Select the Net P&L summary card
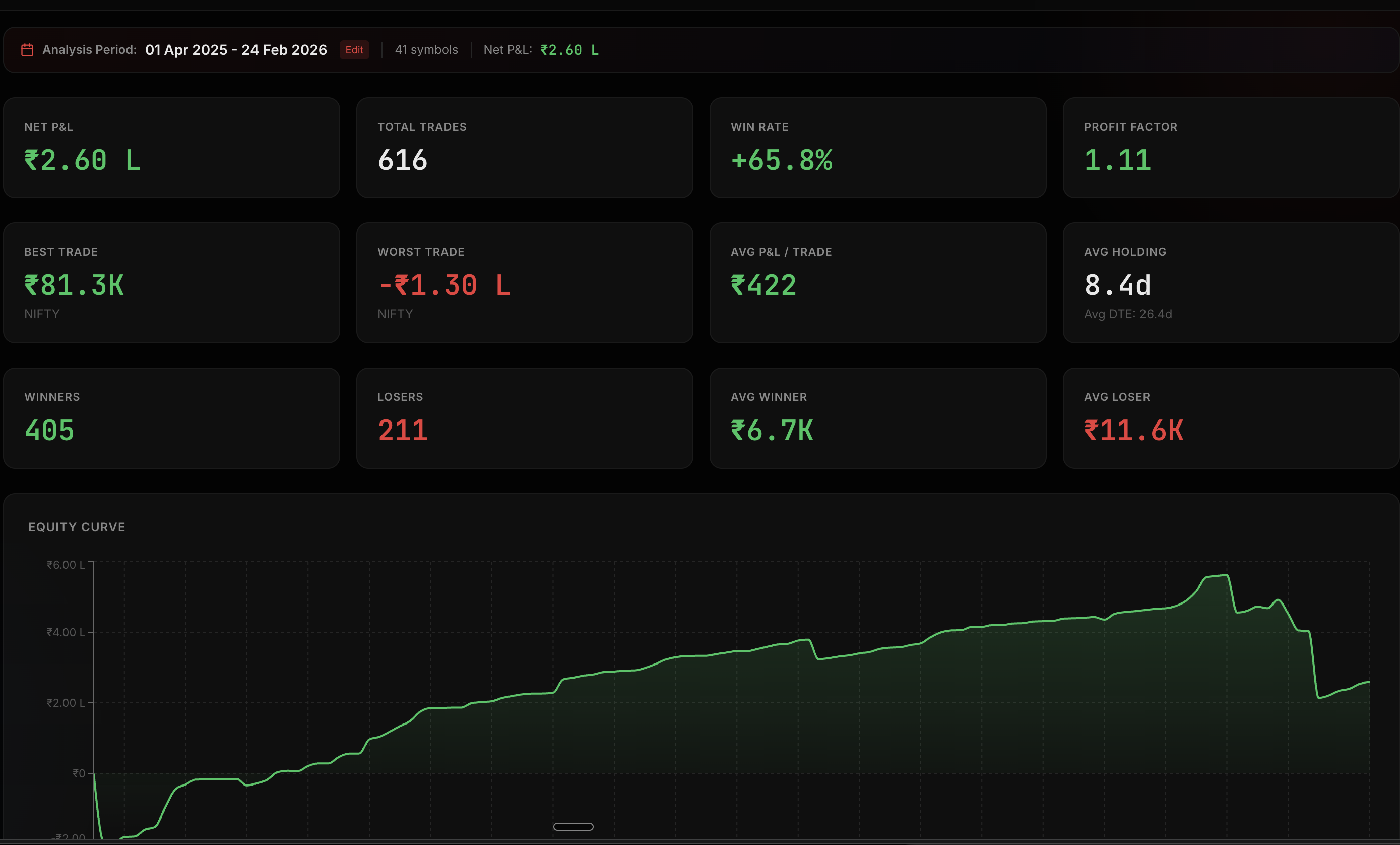This screenshot has width=1400, height=845. coord(171,148)
